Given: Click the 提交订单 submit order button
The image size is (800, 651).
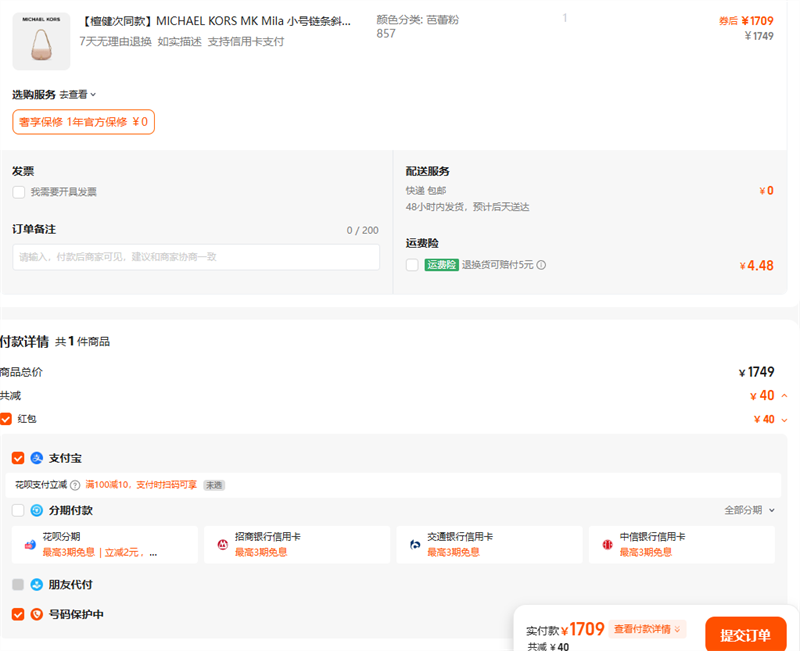Looking at the screenshot, I should (745, 635).
